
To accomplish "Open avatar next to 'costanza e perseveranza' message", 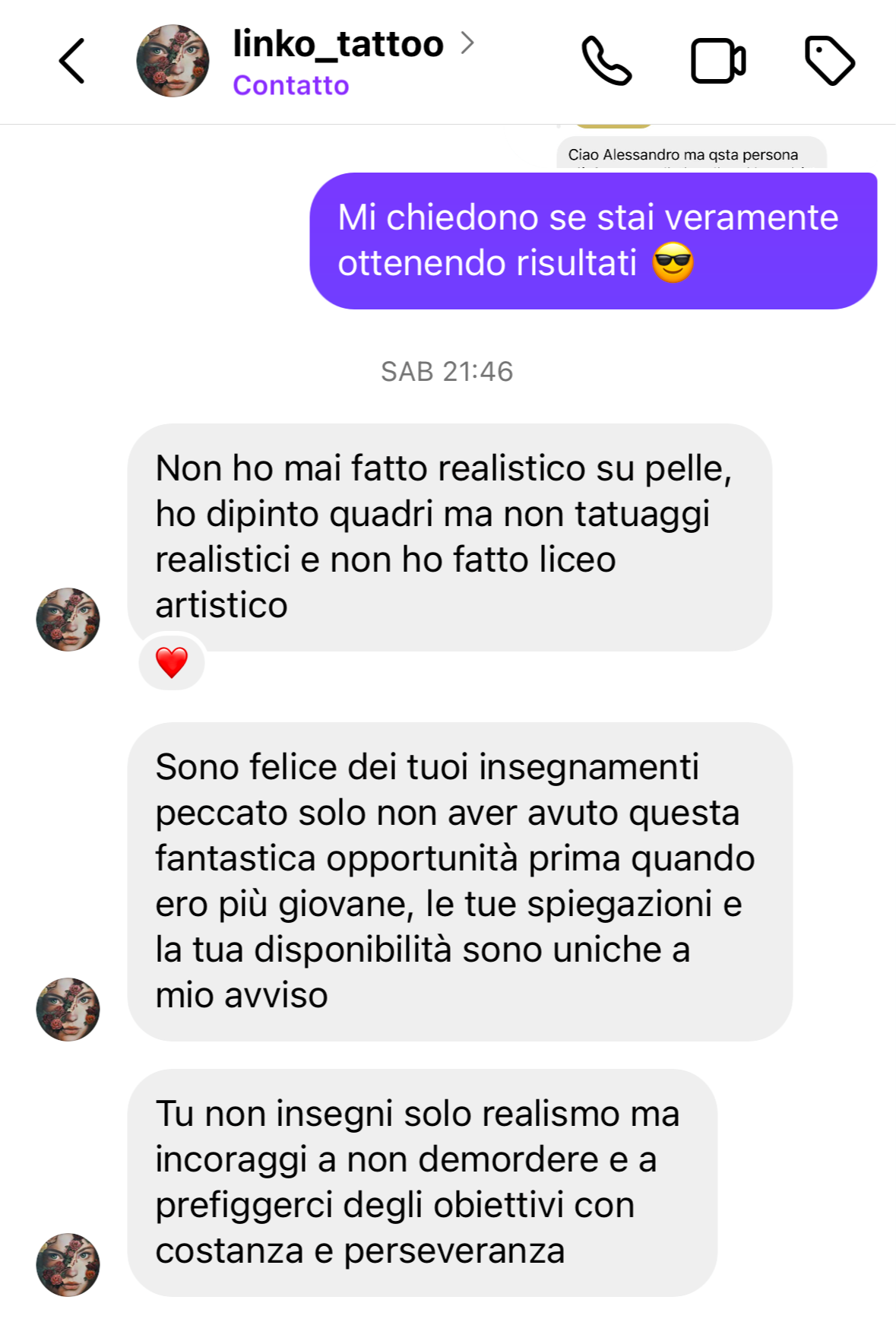I will pyautogui.click(x=68, y=1264).
